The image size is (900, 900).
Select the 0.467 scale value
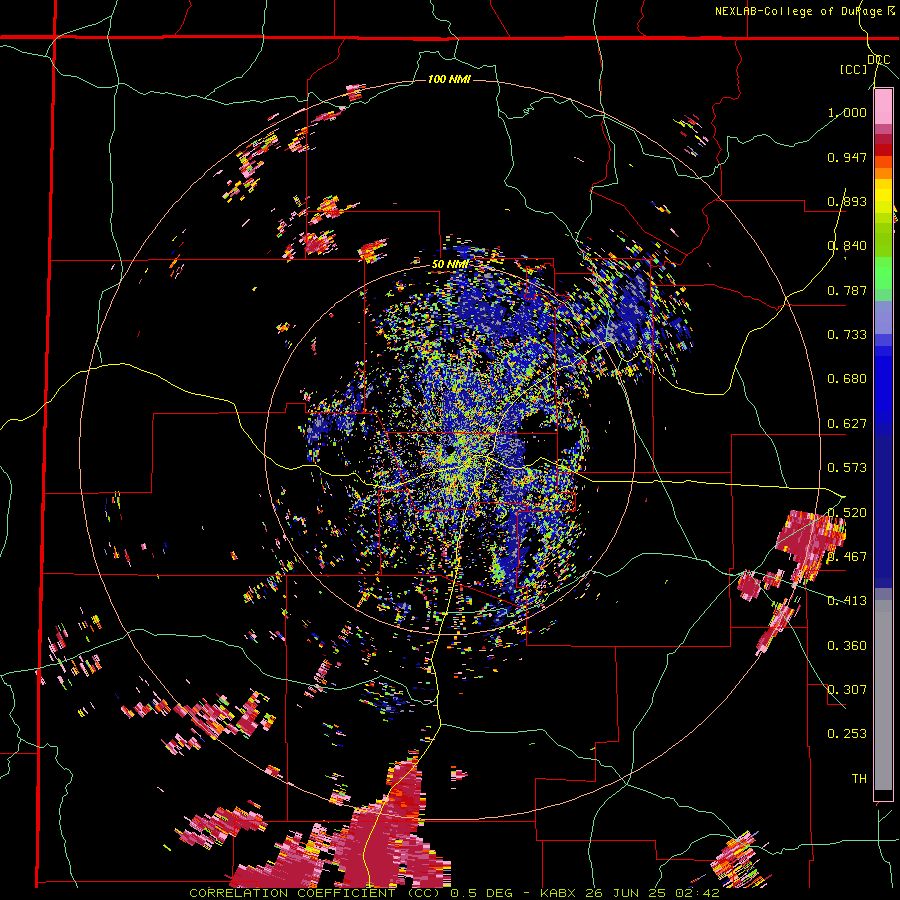847,556
